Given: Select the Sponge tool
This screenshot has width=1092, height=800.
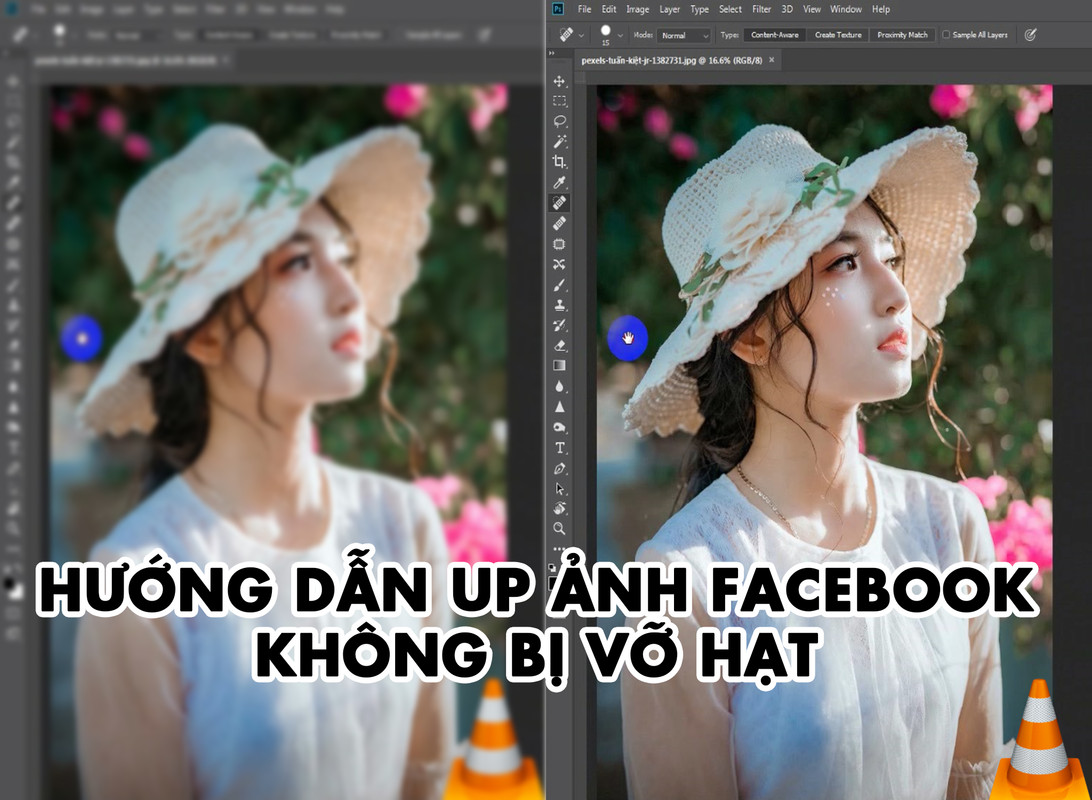Looking at the screenshot, I should [x=559, y=427].
